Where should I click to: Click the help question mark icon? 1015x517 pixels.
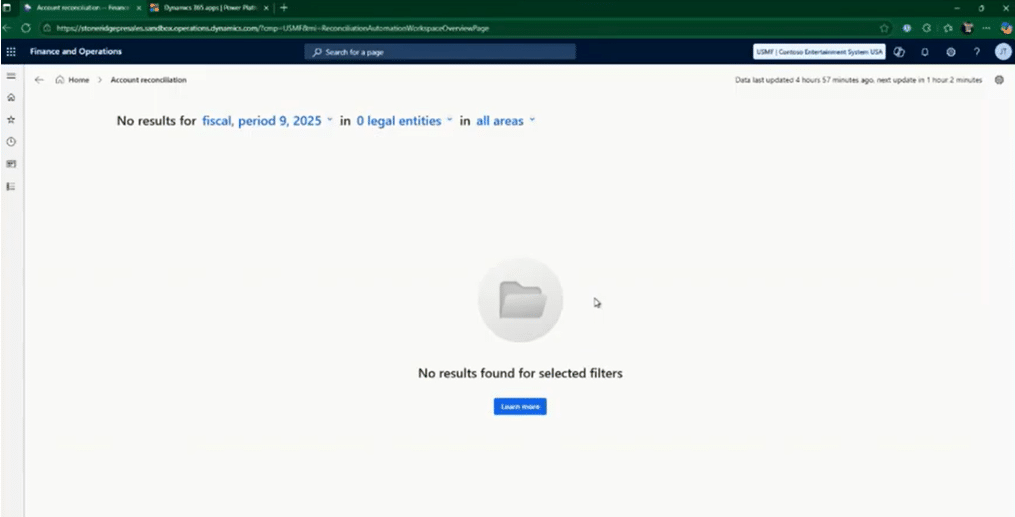coord(977,52)
